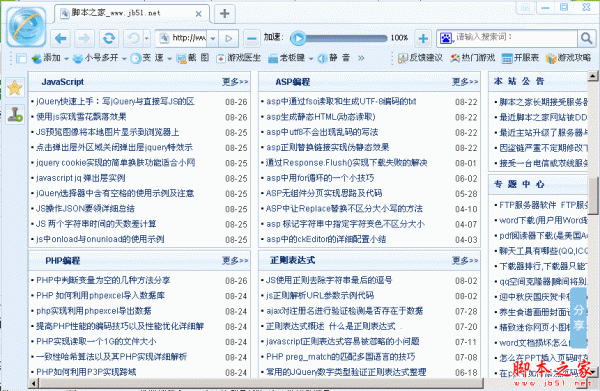Open a new tab with plus button

[x=225, y=14]
